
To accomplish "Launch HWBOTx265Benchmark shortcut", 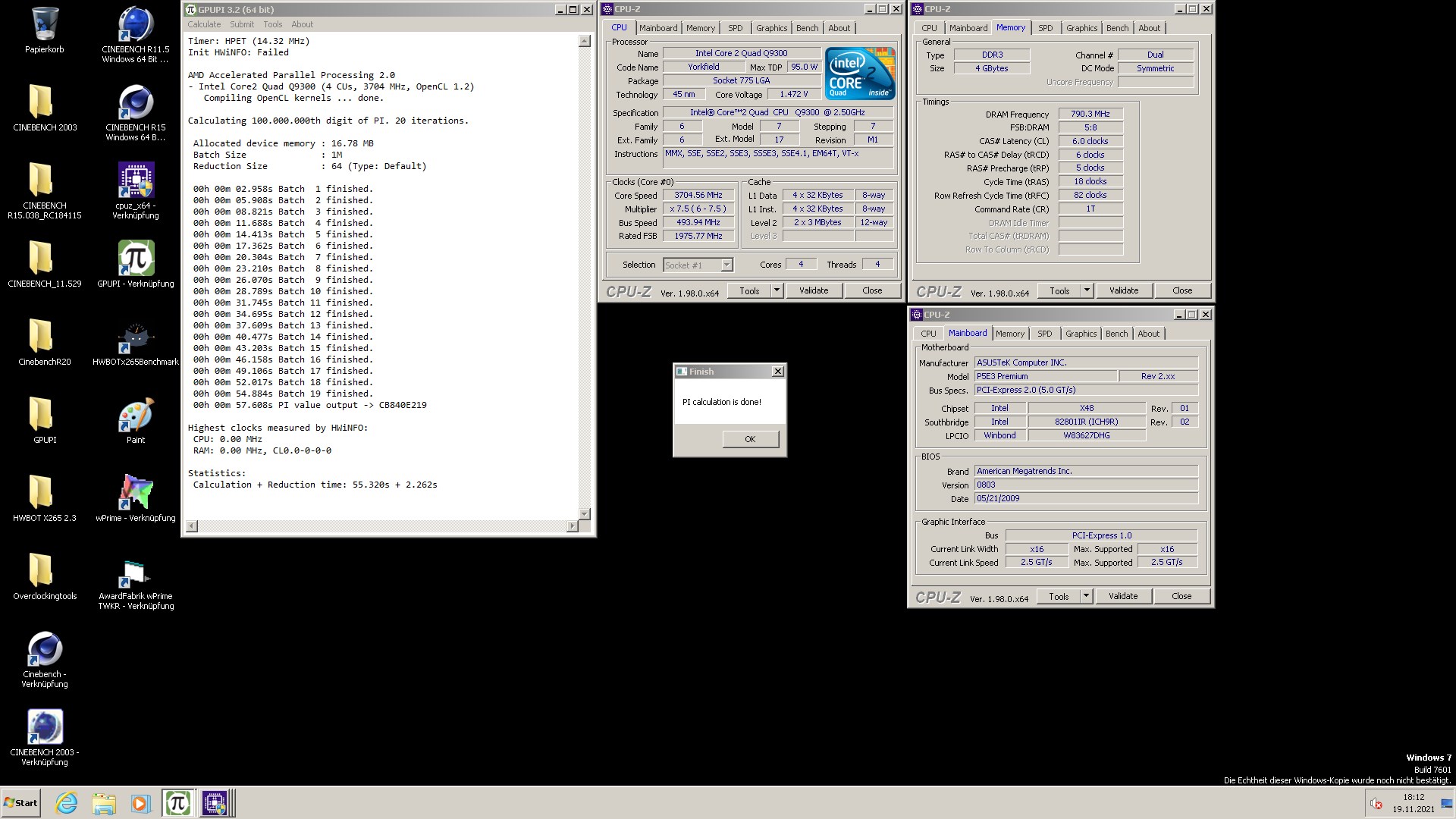I will tap(136, 342).
